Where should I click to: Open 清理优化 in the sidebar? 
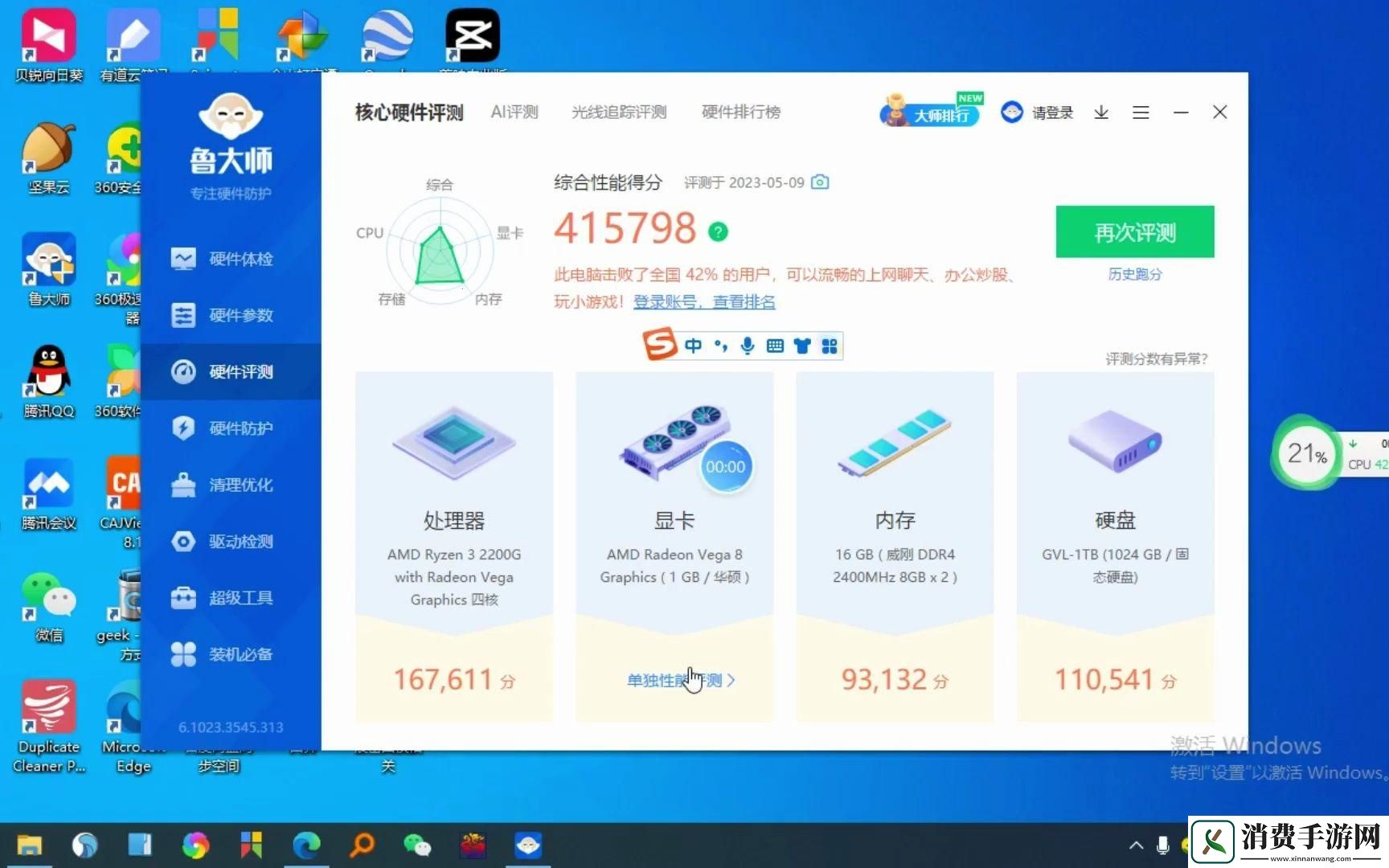(x=231, y=485)
